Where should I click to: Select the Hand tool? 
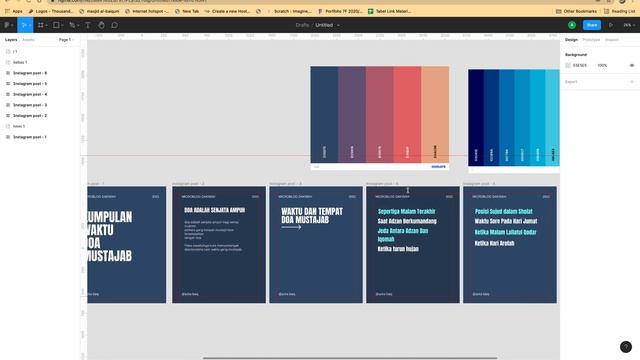click(x=101, y=25)
